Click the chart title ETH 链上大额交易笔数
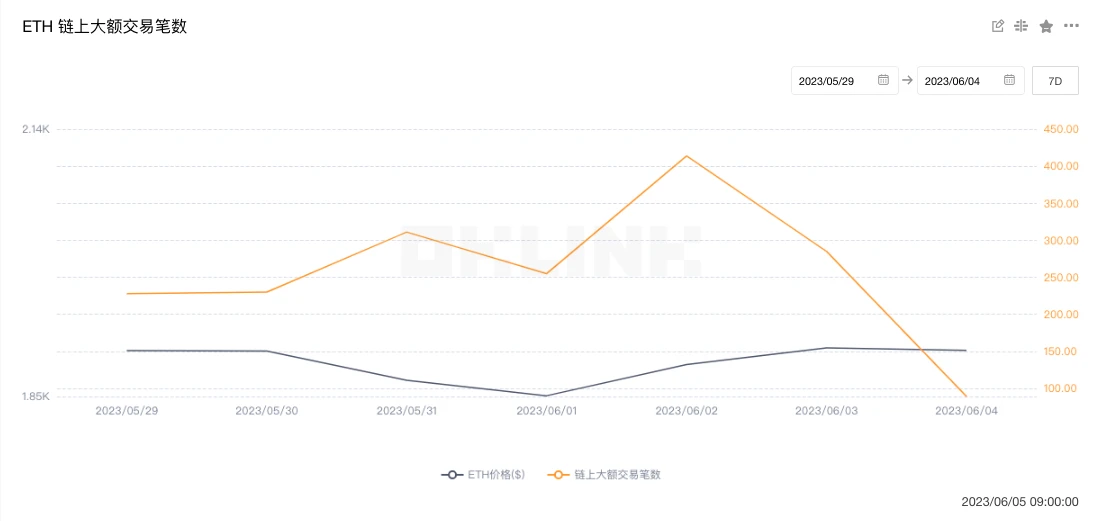 point(105,27)
